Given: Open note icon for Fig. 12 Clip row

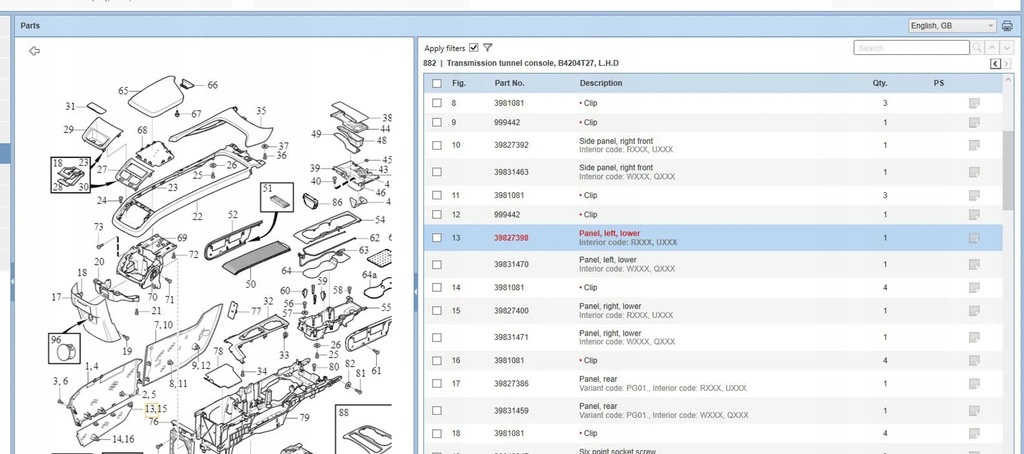Looking at the screenshot, I should click(974, 215).
